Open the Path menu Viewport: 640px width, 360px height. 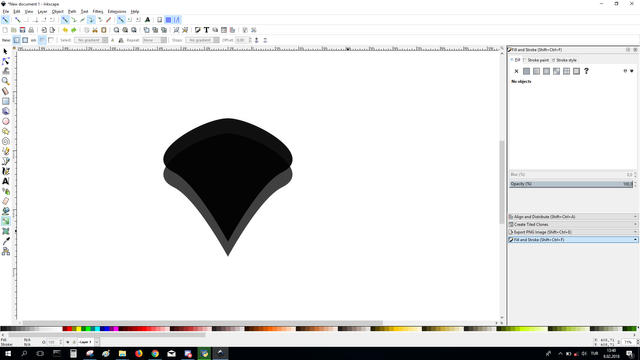(72, 11)
